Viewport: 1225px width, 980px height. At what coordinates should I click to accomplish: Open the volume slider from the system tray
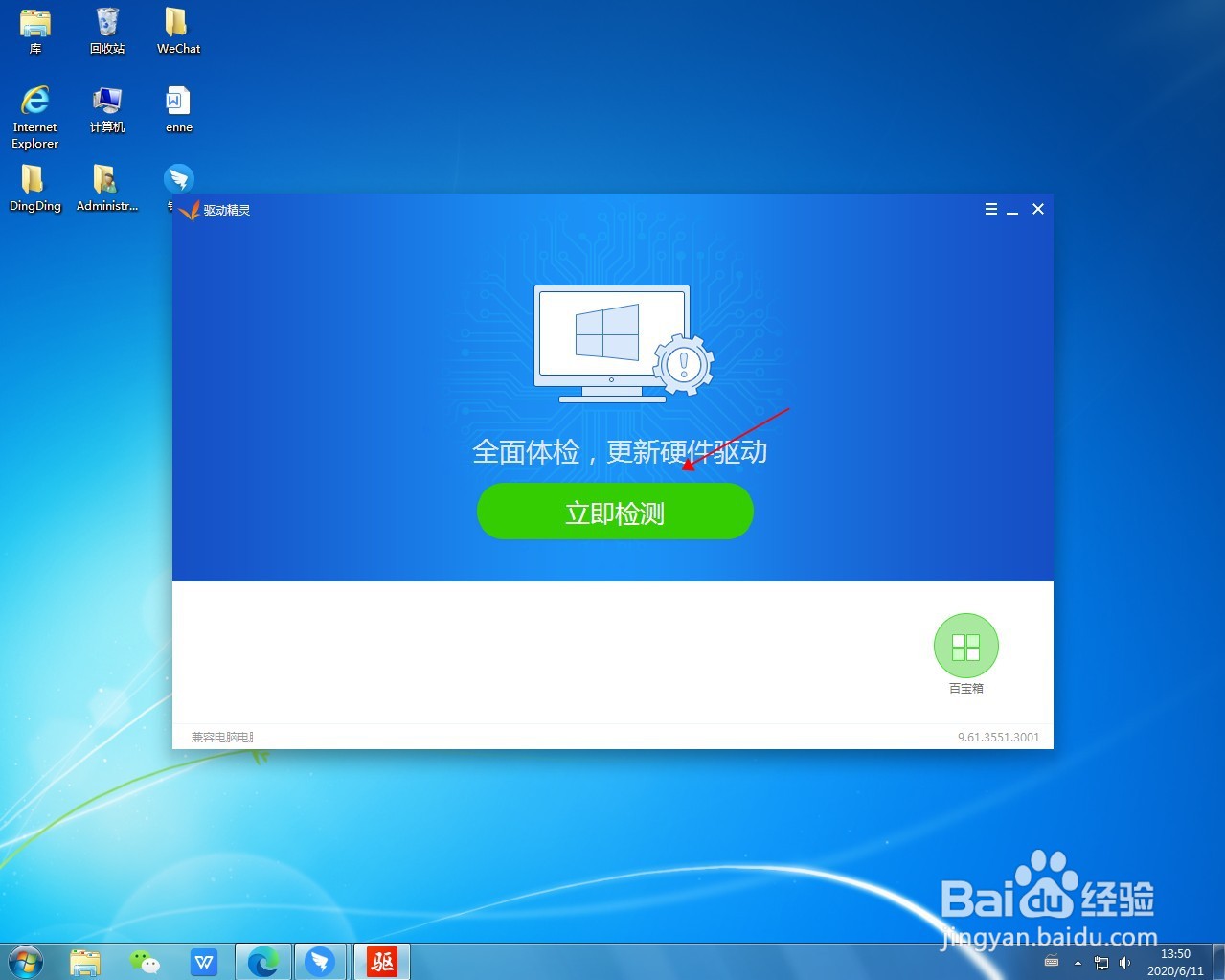pos(1123,963)
